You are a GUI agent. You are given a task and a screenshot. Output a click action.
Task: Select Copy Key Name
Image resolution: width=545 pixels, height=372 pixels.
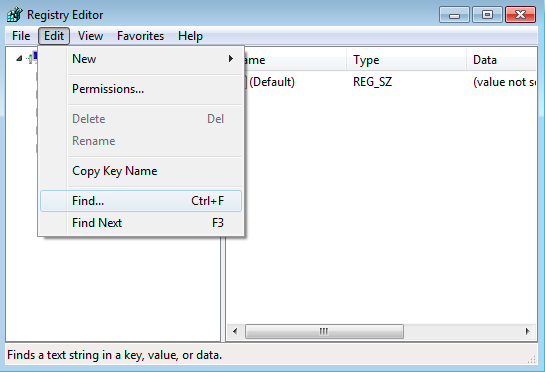(x=141, y=171)
